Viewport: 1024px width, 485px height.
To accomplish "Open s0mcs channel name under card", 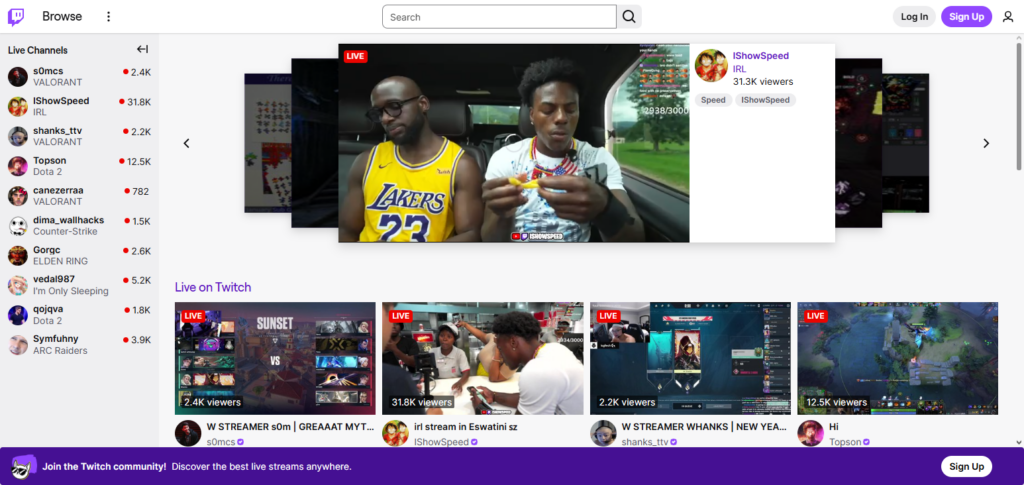I will point(221,442).
